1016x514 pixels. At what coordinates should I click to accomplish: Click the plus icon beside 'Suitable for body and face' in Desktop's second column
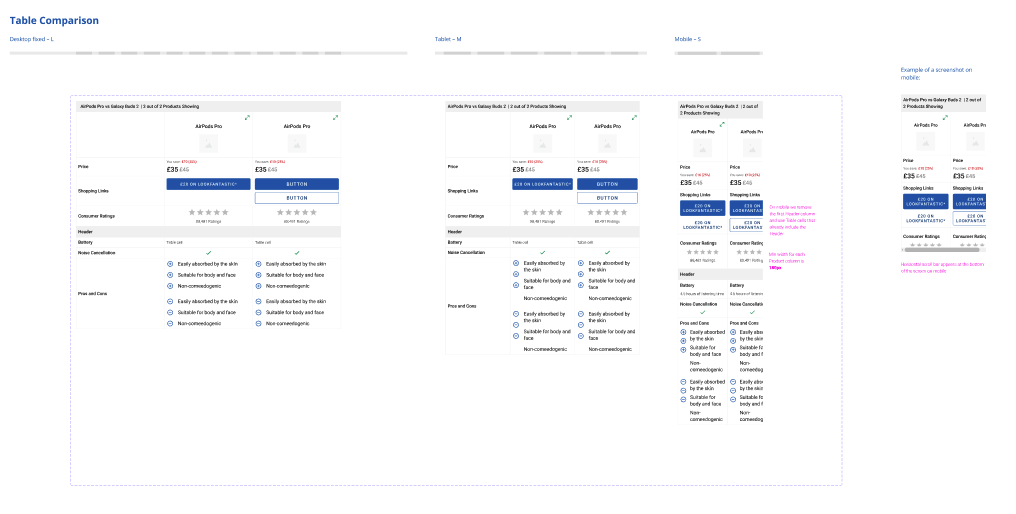(x=259, y=275)
